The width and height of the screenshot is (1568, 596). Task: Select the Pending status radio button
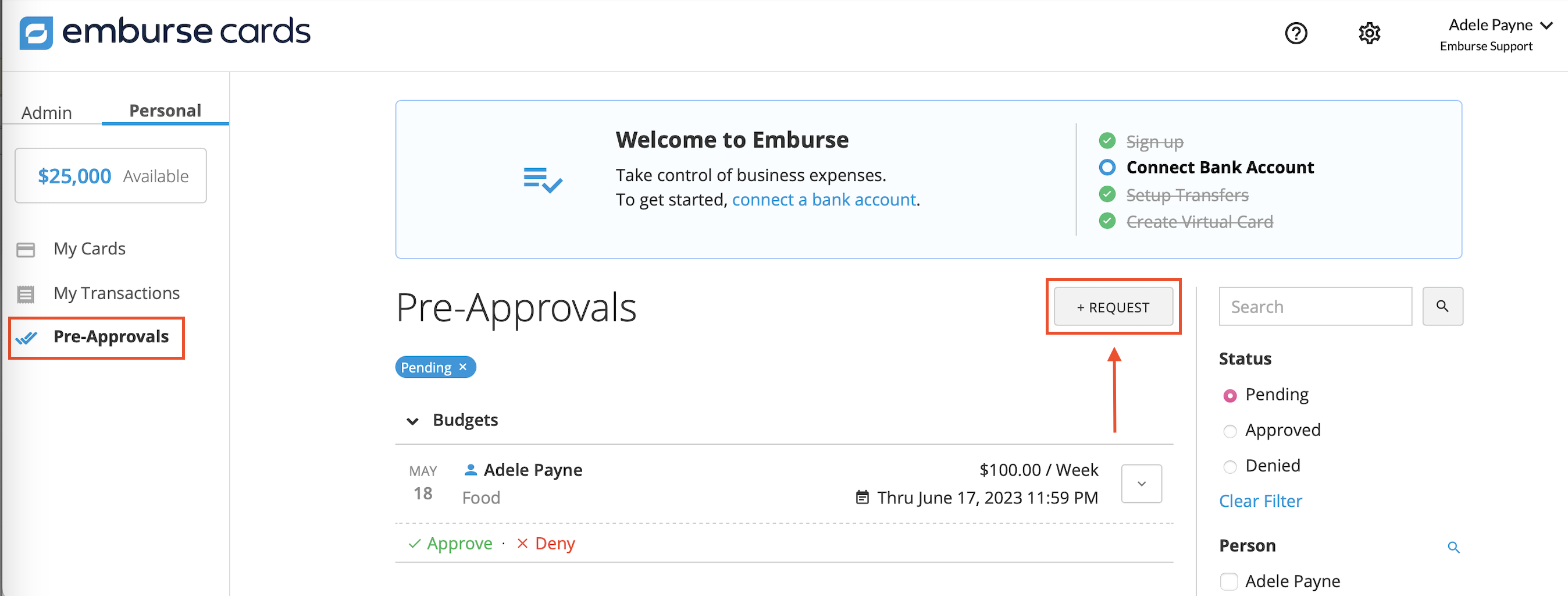tap(1230, 396)
